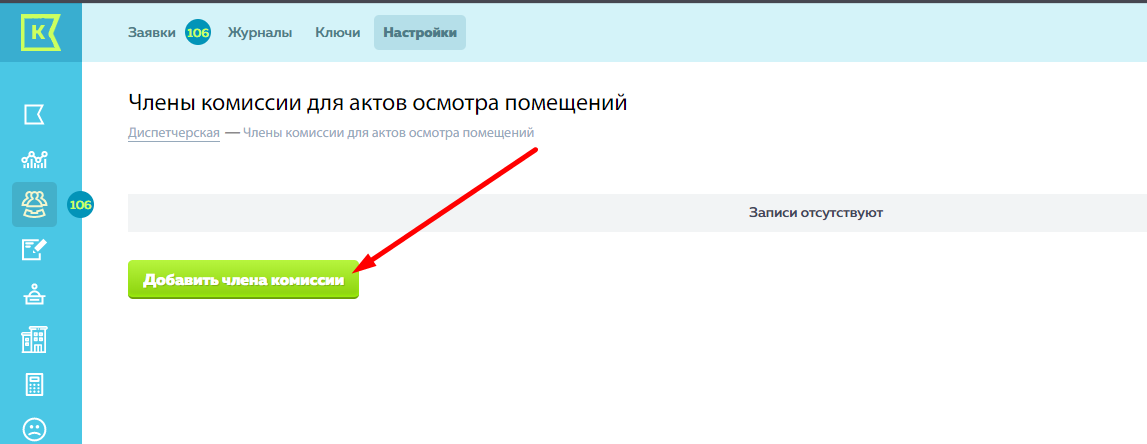The image size is (1147, 444).
Task: Click Добавить члена комиссии button
Action: click(244, 279)
